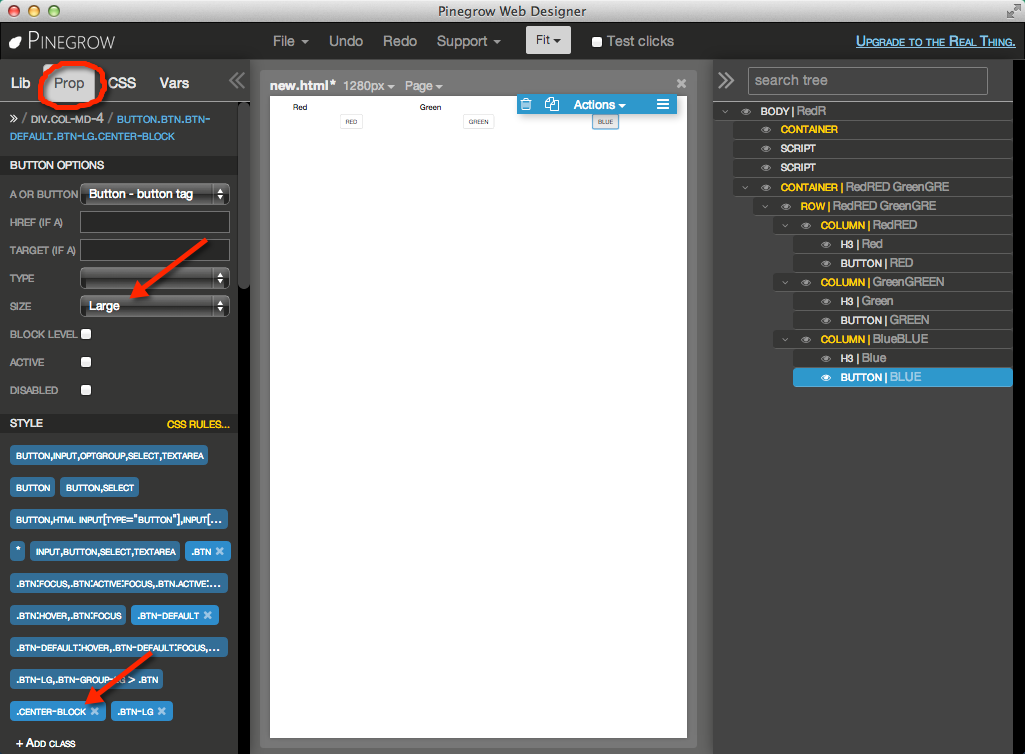This screenshot has width=1025, height=754.
Task: Select the BUTTON,SELECT style rule tag
Action: coord(99,488)
